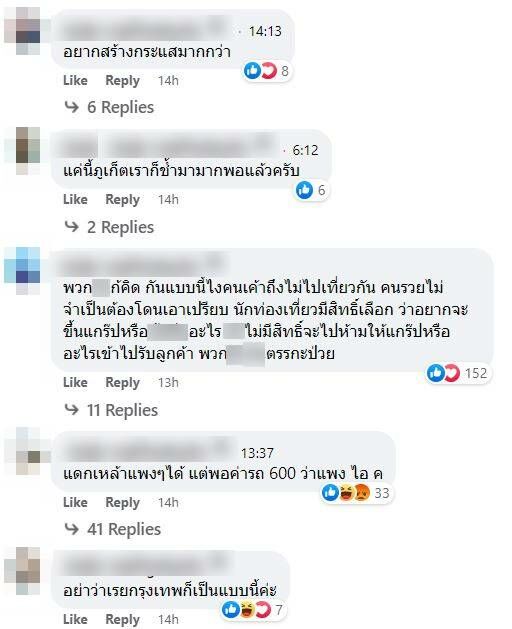The image size is (512, 629).
Task: Open the reactions on the comment with 152 reactions
Action: click(x=457, y=373)
